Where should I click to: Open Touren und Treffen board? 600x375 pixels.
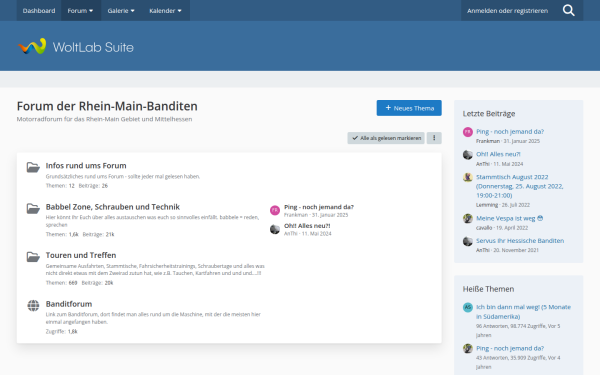(81, 255)
